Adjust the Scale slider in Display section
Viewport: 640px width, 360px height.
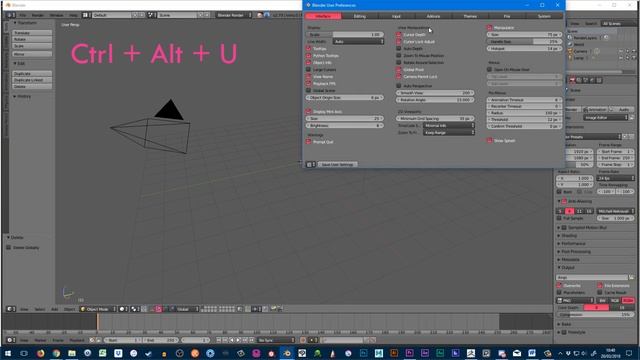pos(345,35)
